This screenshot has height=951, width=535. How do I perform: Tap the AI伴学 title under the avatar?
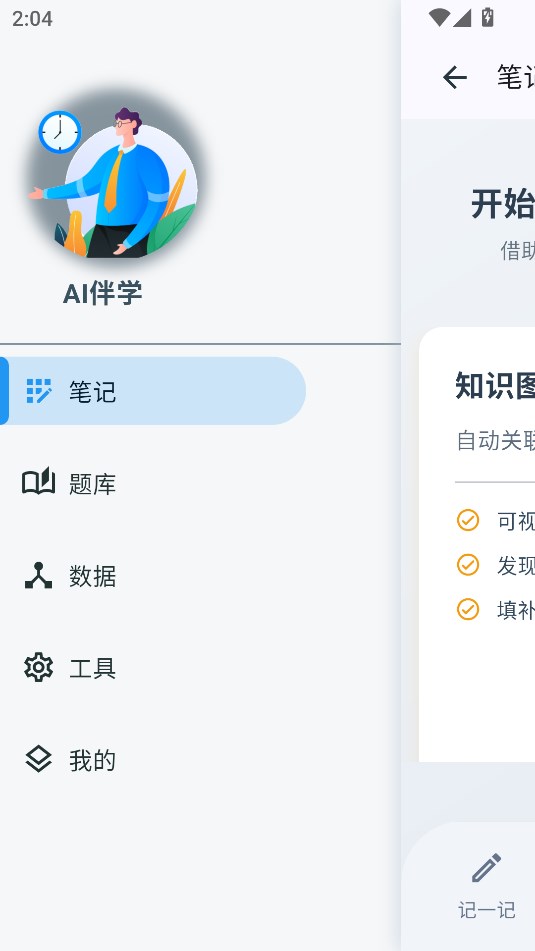coord(103,294)
